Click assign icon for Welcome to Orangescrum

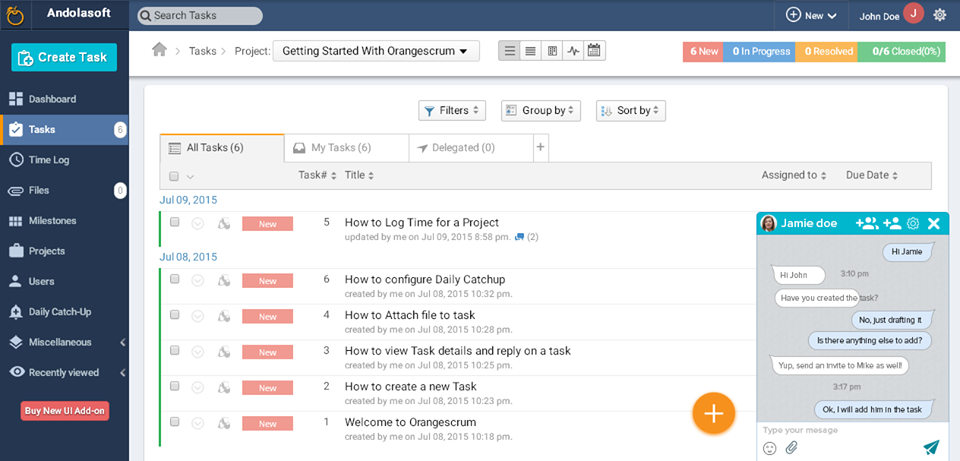click(x=224, y=423)
